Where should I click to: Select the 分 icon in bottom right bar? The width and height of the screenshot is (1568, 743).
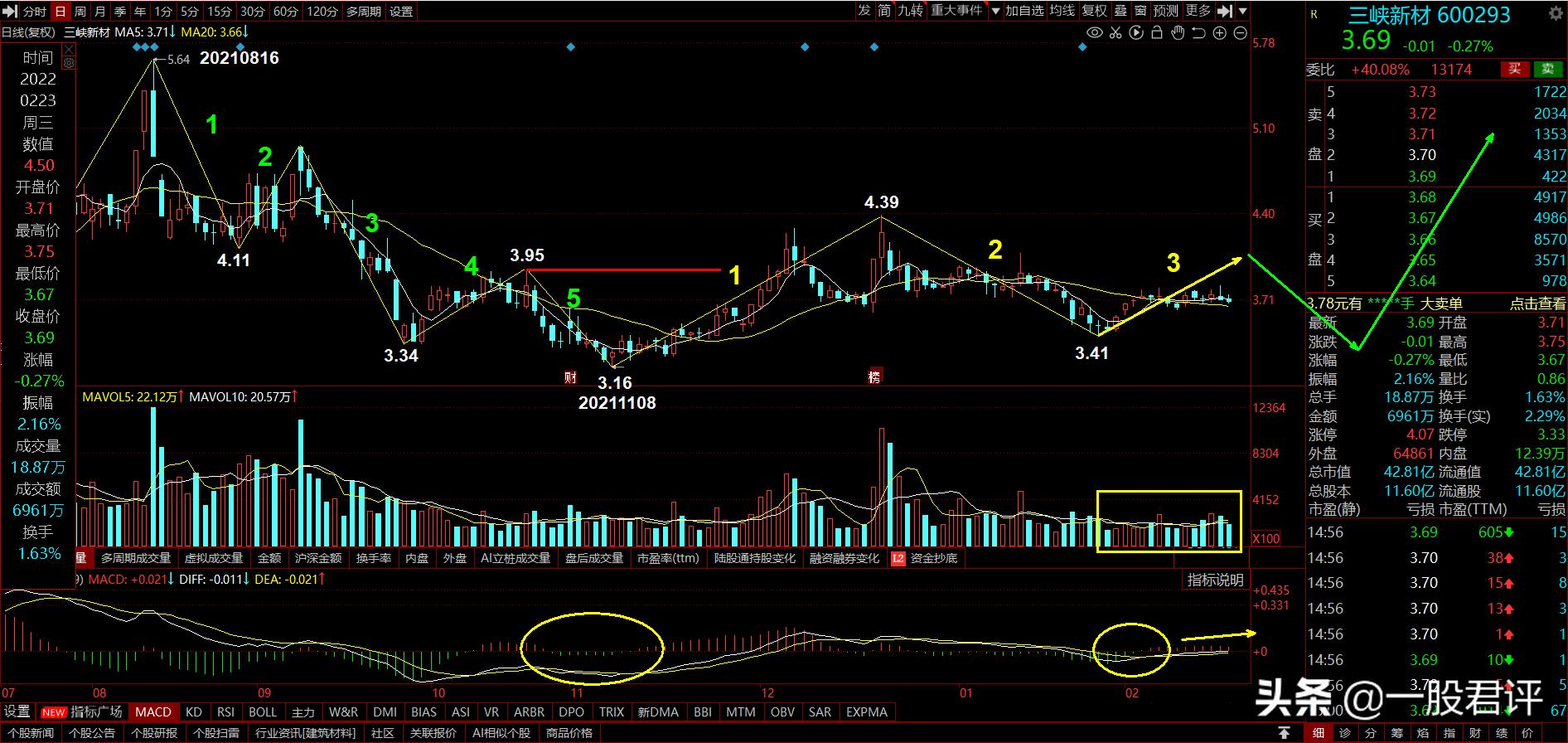pyautogui.click(x=1371, y=733)
